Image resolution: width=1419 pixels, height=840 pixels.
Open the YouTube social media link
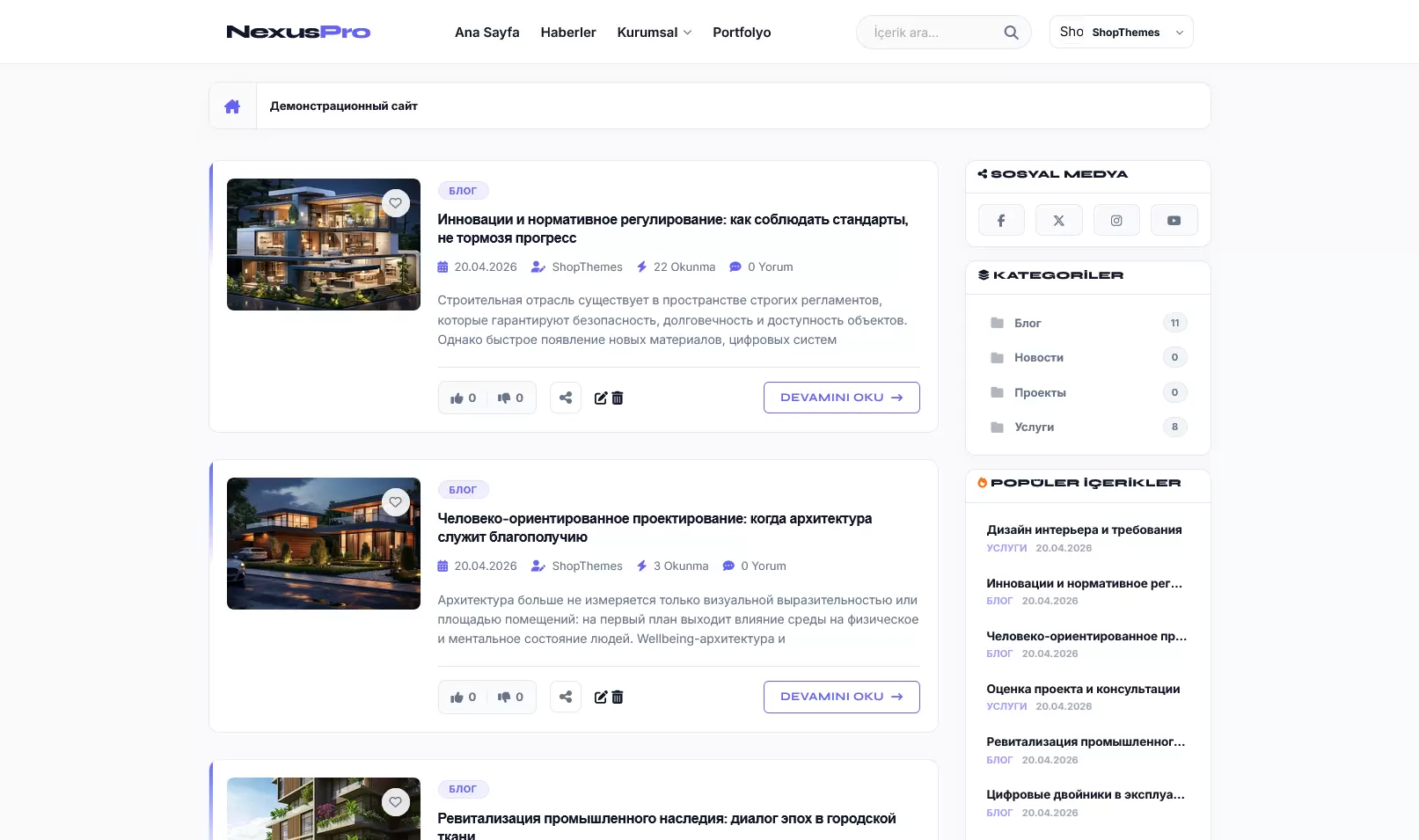tap(1174, 221)
